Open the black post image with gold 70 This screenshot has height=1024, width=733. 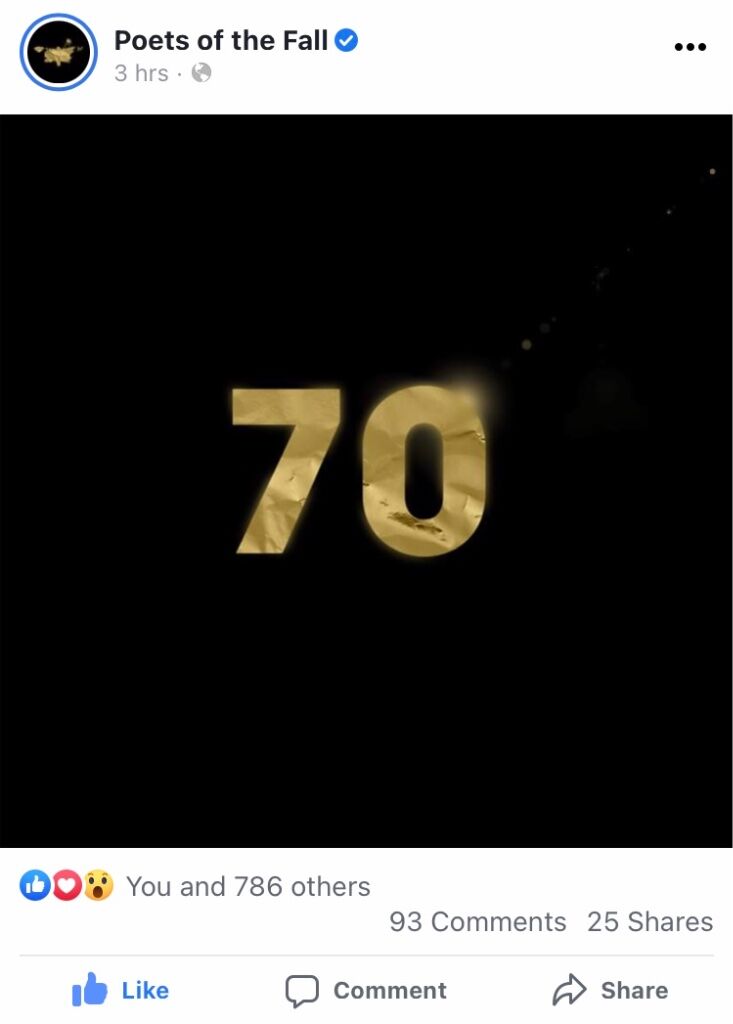click(366, 481)
